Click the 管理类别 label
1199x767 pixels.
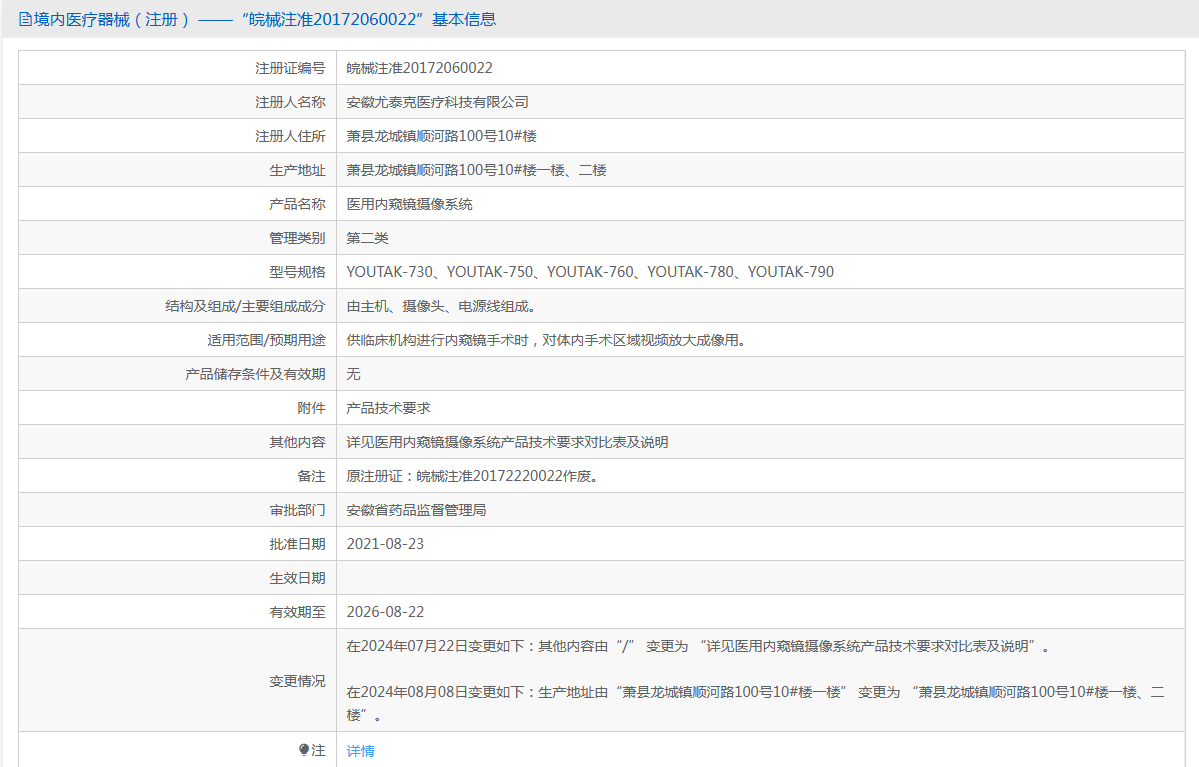coord(297,238)
